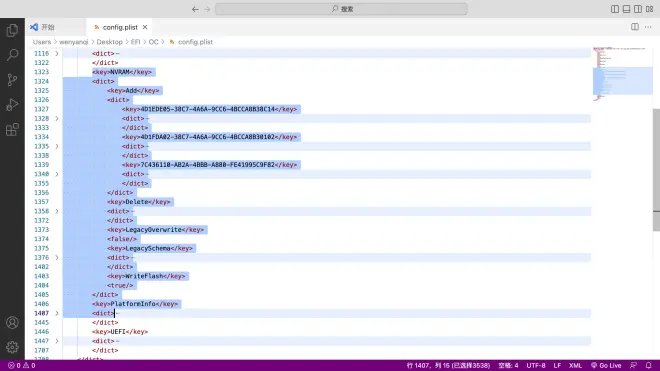Select OC in the breadcrumb
The image size is (660, 371).
(x=153, y=42)
